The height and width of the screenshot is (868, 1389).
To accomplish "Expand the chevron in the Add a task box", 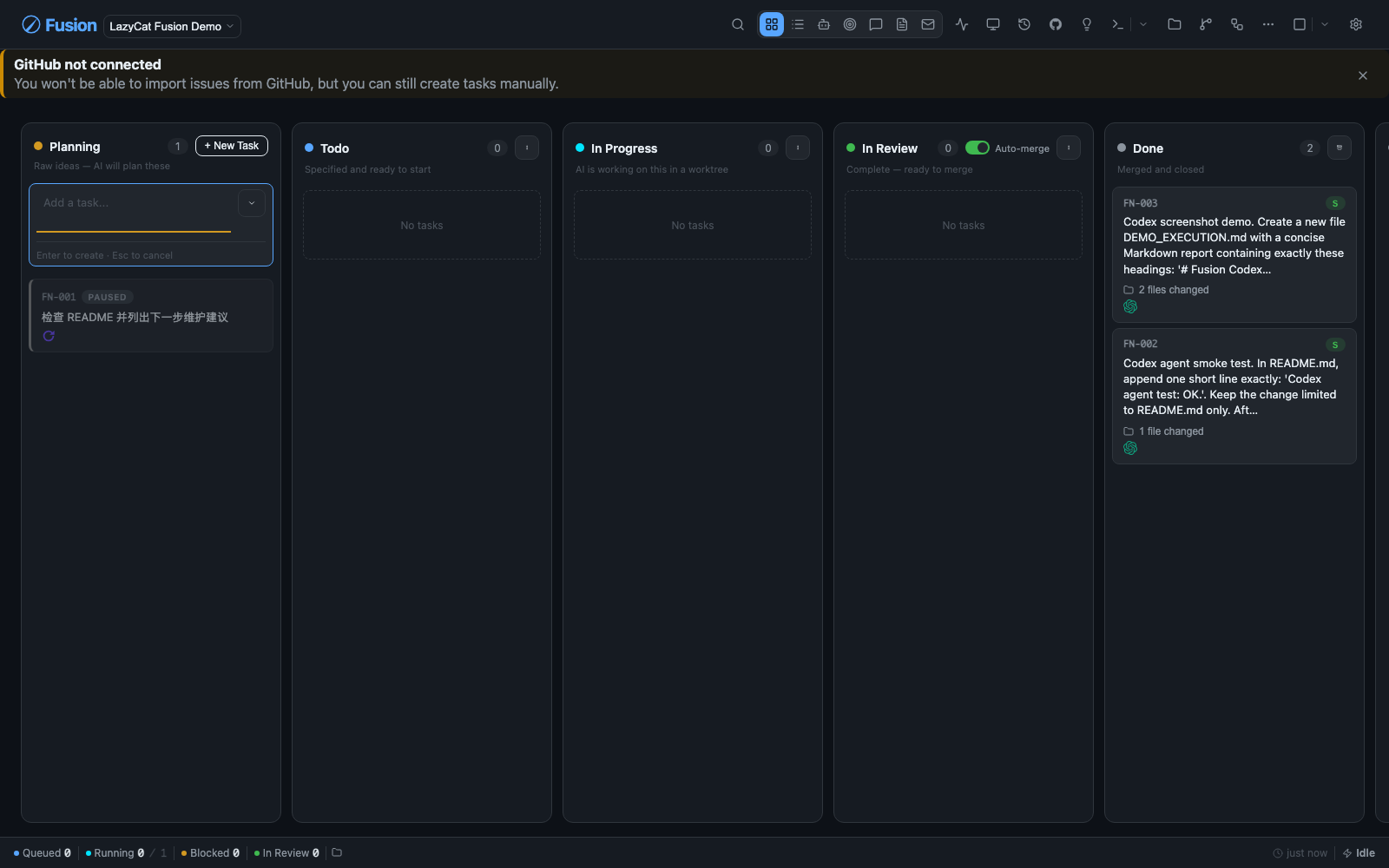I will [252, 203].
